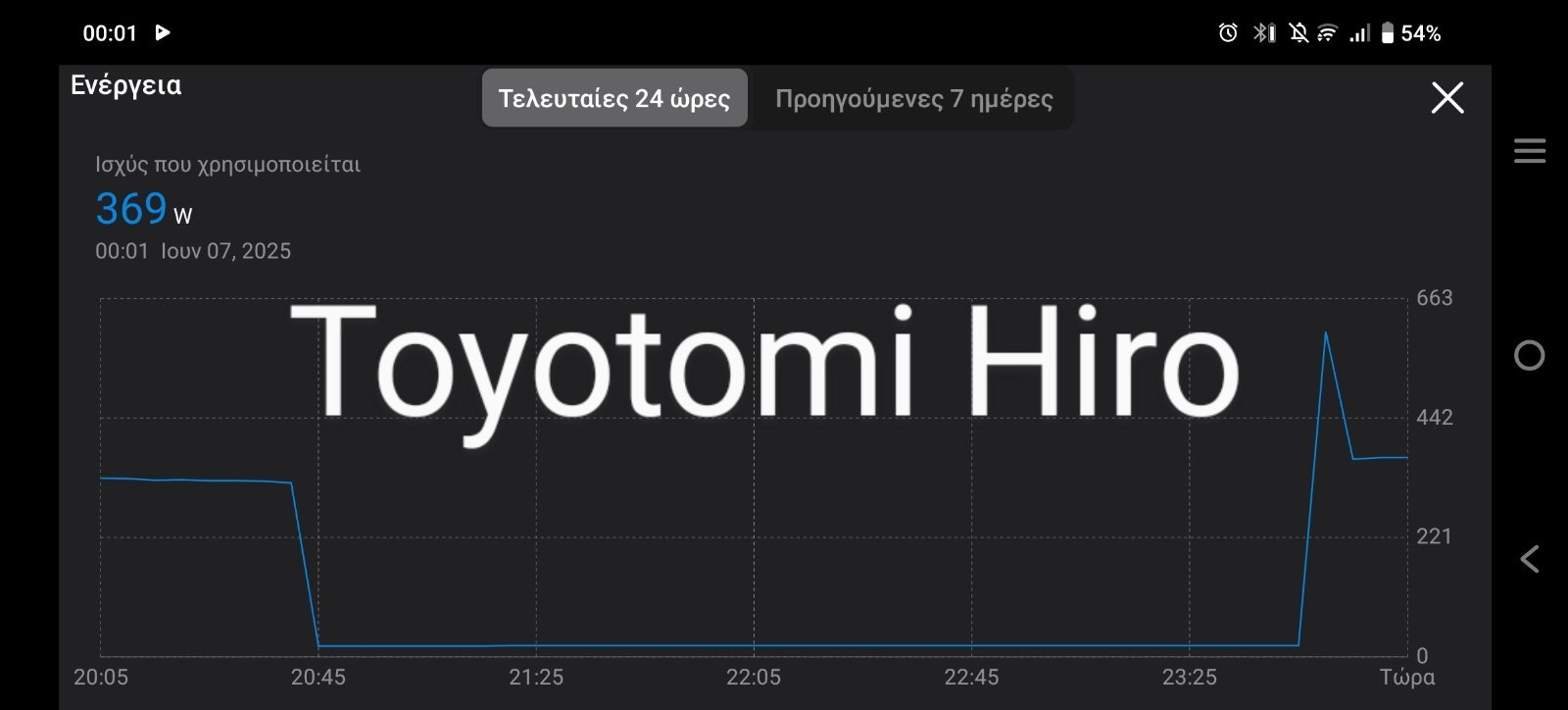Tap the date 00:01 Ιουν 07, 2025
The width and height of the screenshot is (1568, 710).
pyautogui.click(x=193, y=251)
